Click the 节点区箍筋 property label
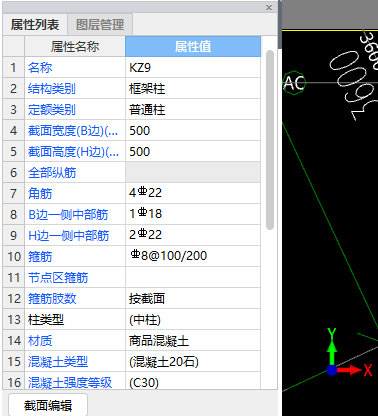 click(x=58, y=278)
